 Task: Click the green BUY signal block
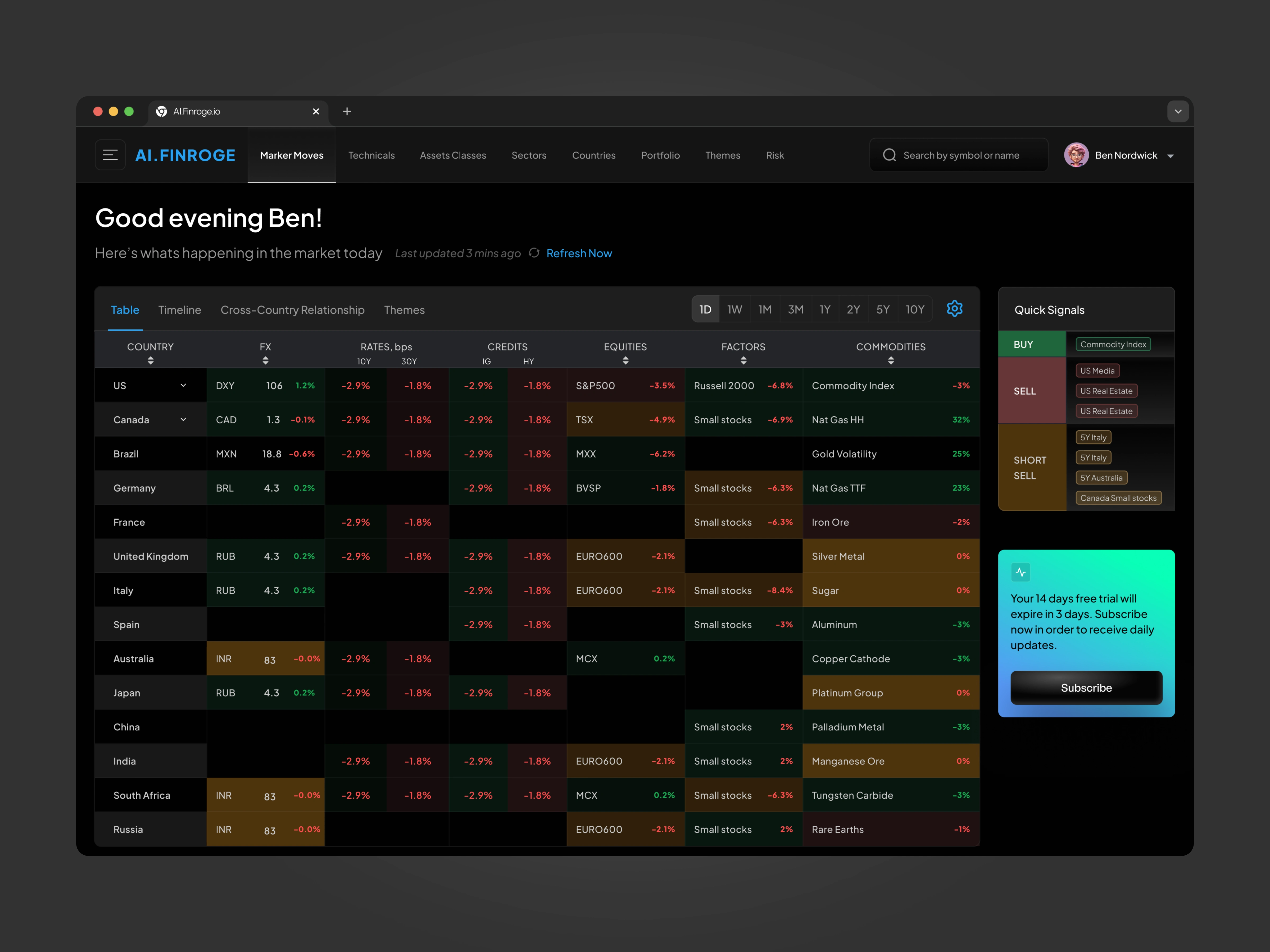coord(1032,344)
